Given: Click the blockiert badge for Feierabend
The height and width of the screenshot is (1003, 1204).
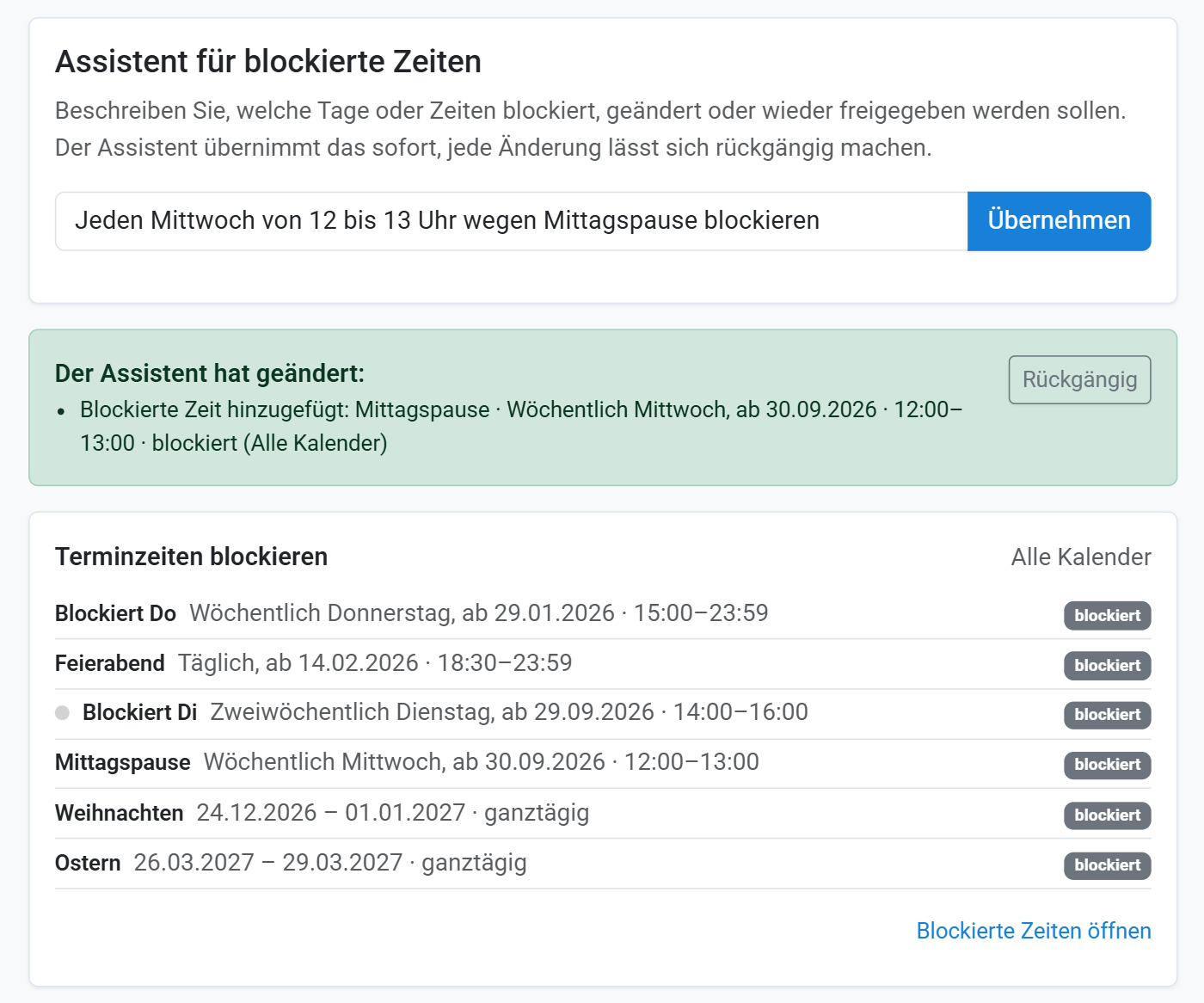Looking at the screenshot, I should click(1107, 666).
